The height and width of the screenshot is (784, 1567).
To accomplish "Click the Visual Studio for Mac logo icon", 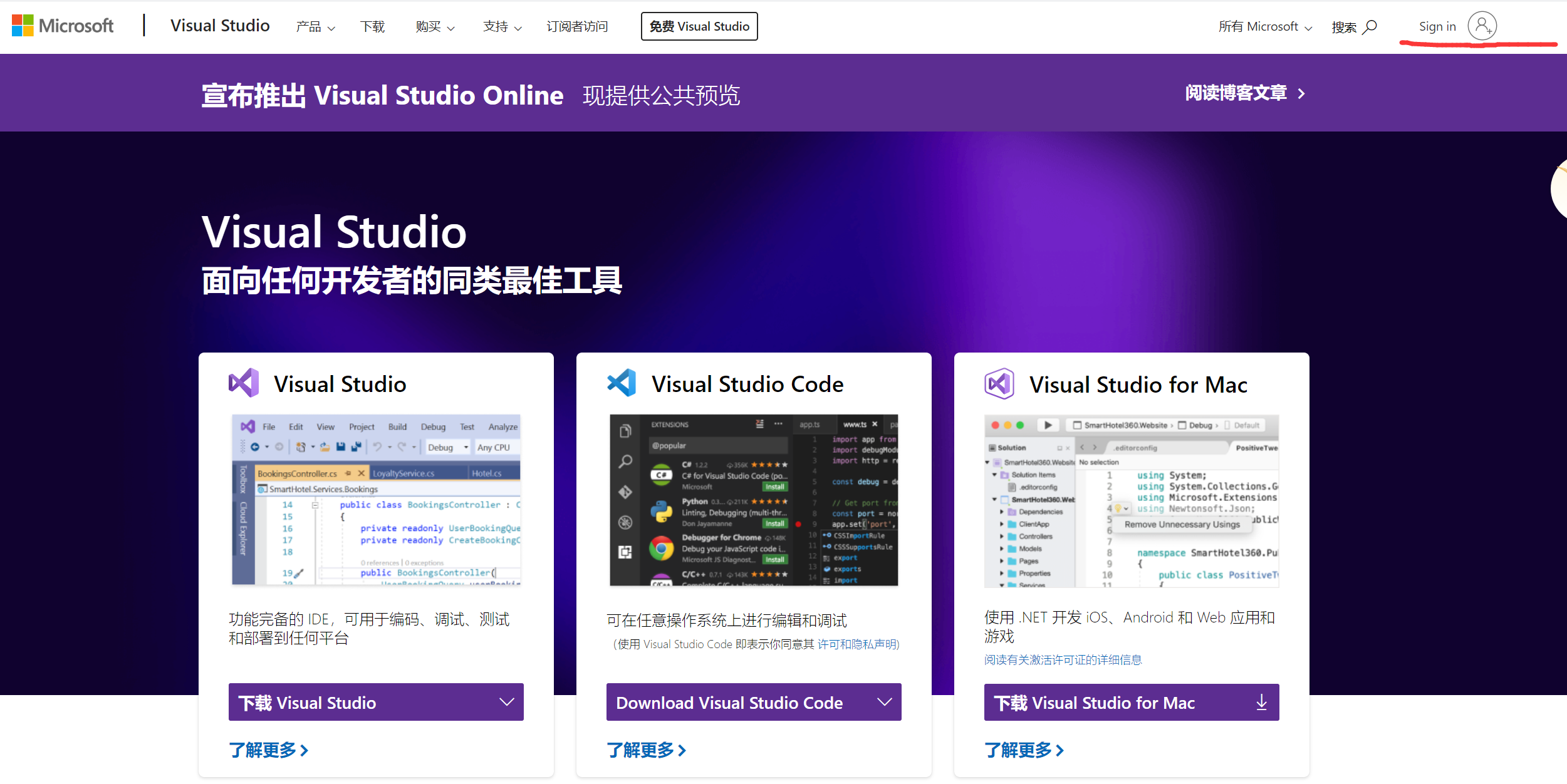I will 999,383.
